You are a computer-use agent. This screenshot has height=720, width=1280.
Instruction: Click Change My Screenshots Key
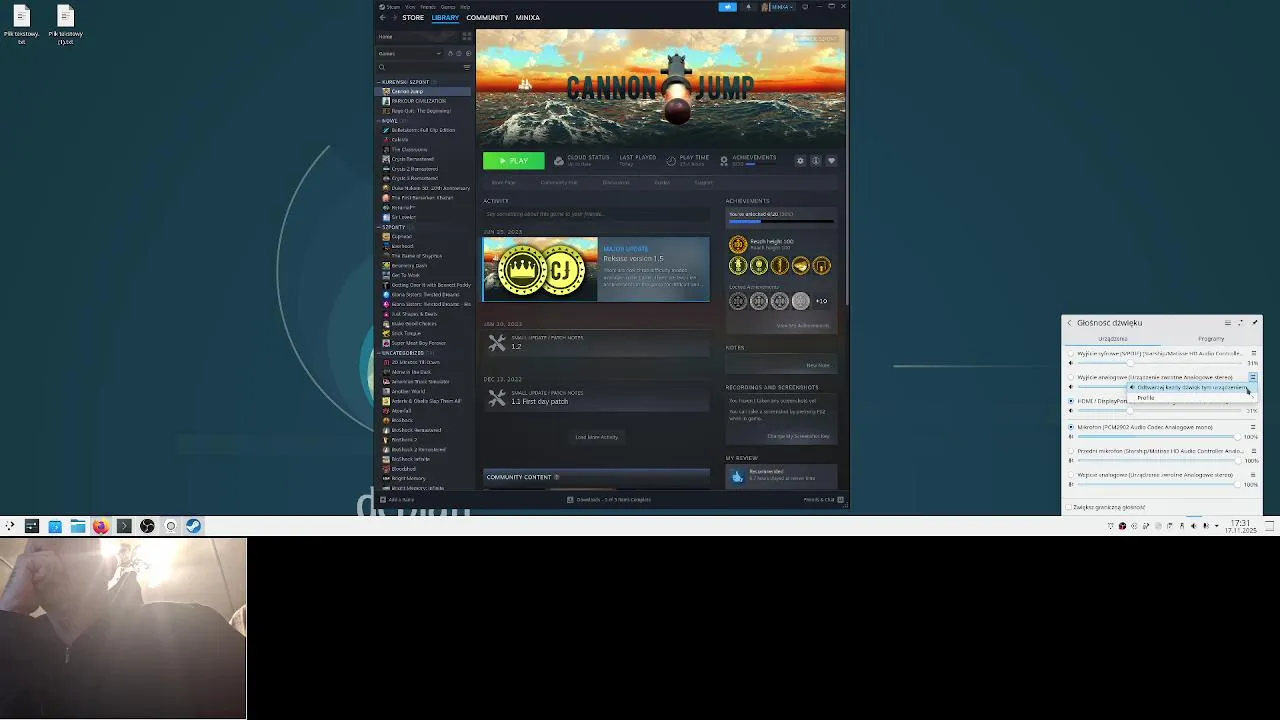click(798, 436)
